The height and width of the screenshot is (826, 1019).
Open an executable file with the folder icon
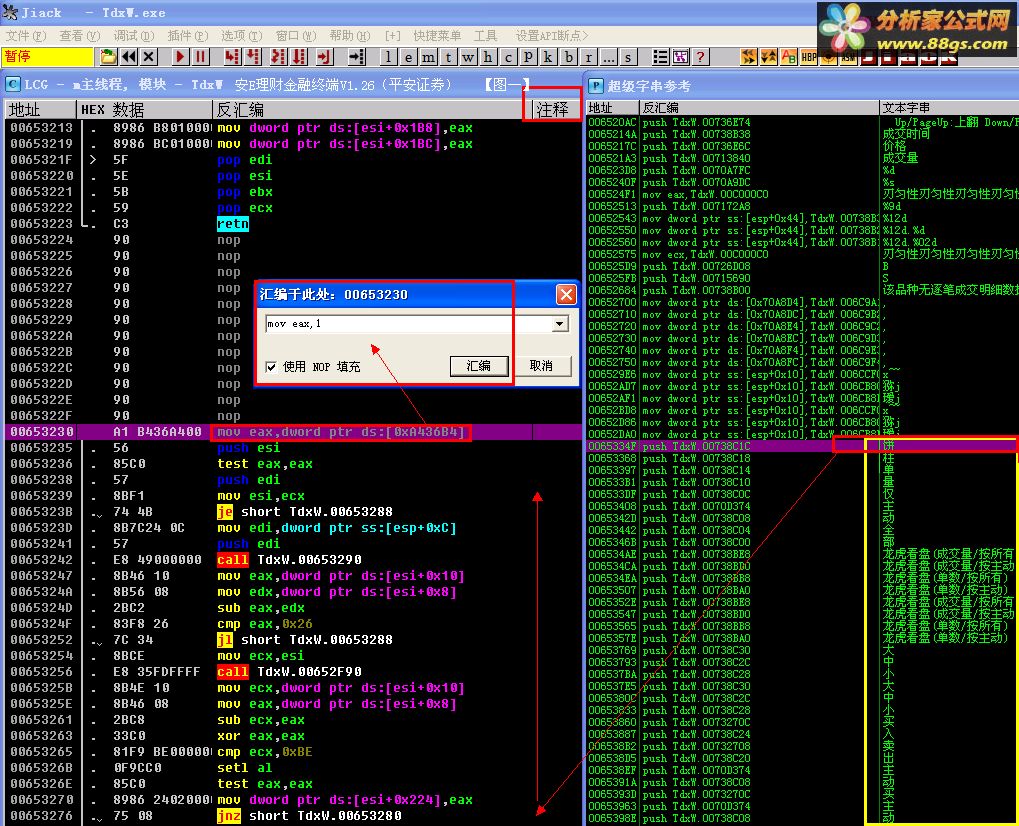[x=109, y=57]
